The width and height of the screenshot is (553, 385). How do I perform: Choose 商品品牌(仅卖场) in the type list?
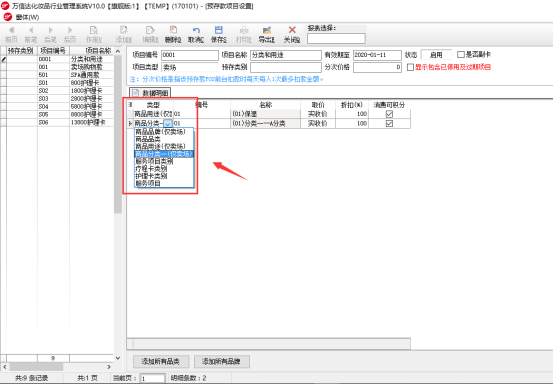pyautogui.click(x=160, y=132)
